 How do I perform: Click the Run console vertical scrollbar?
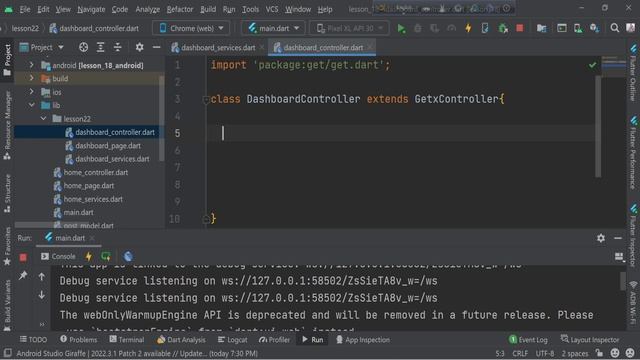coord(623,282)
